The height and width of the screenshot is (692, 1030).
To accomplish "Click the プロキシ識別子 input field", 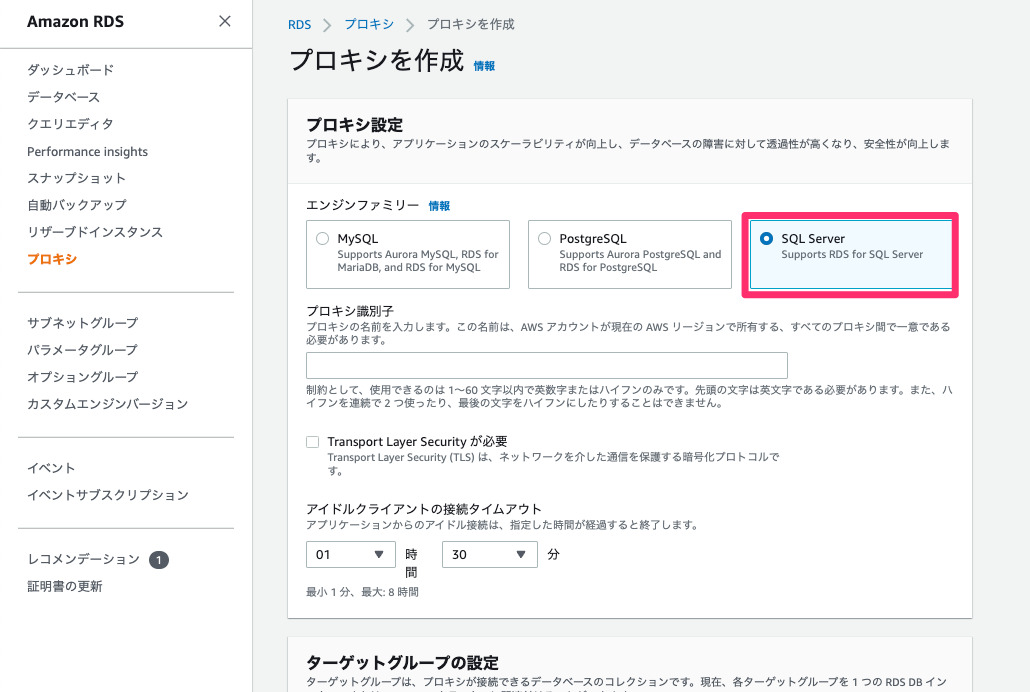I will pos(546,364).
